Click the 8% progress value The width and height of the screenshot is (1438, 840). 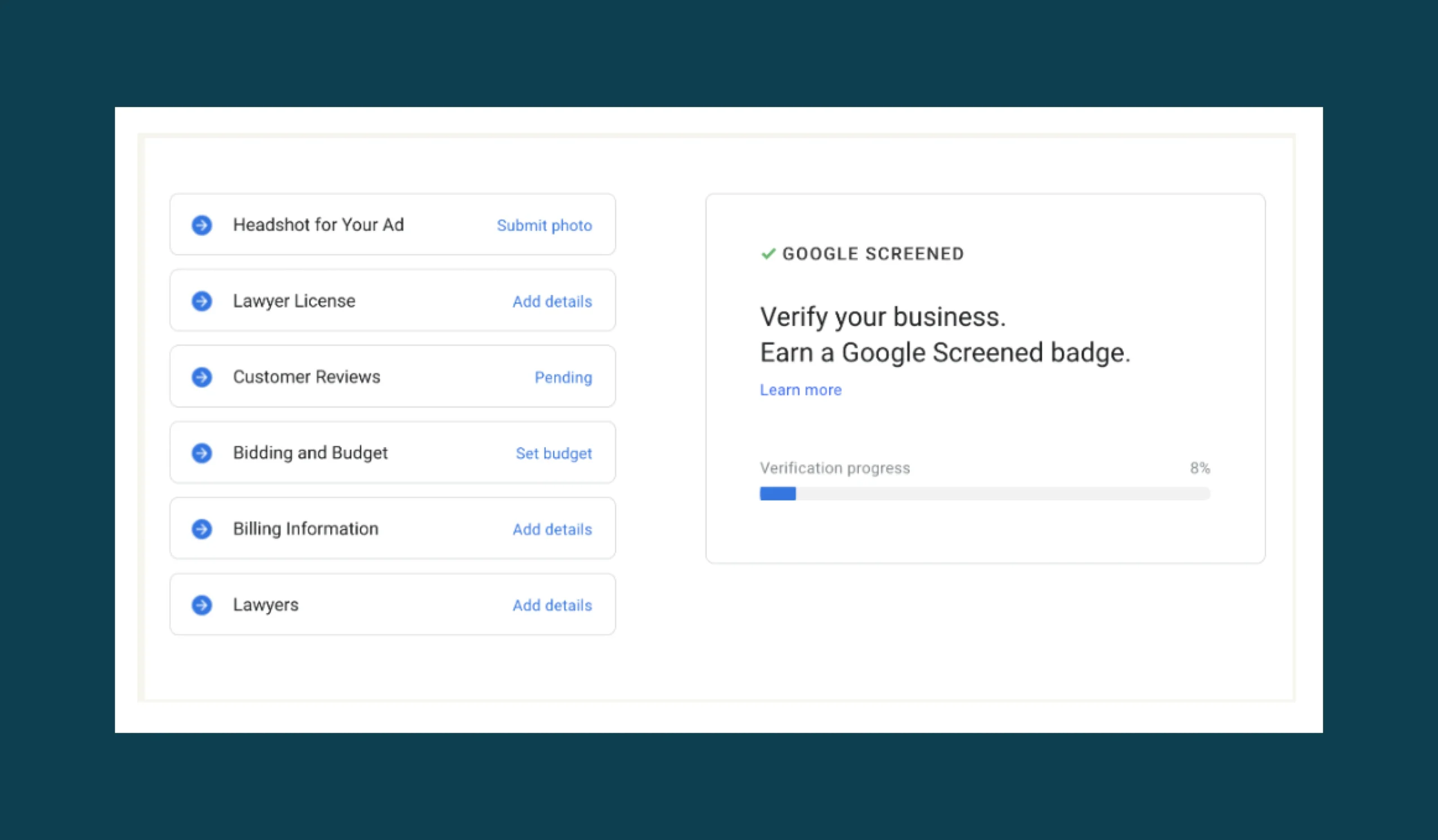click(1200, 468)
